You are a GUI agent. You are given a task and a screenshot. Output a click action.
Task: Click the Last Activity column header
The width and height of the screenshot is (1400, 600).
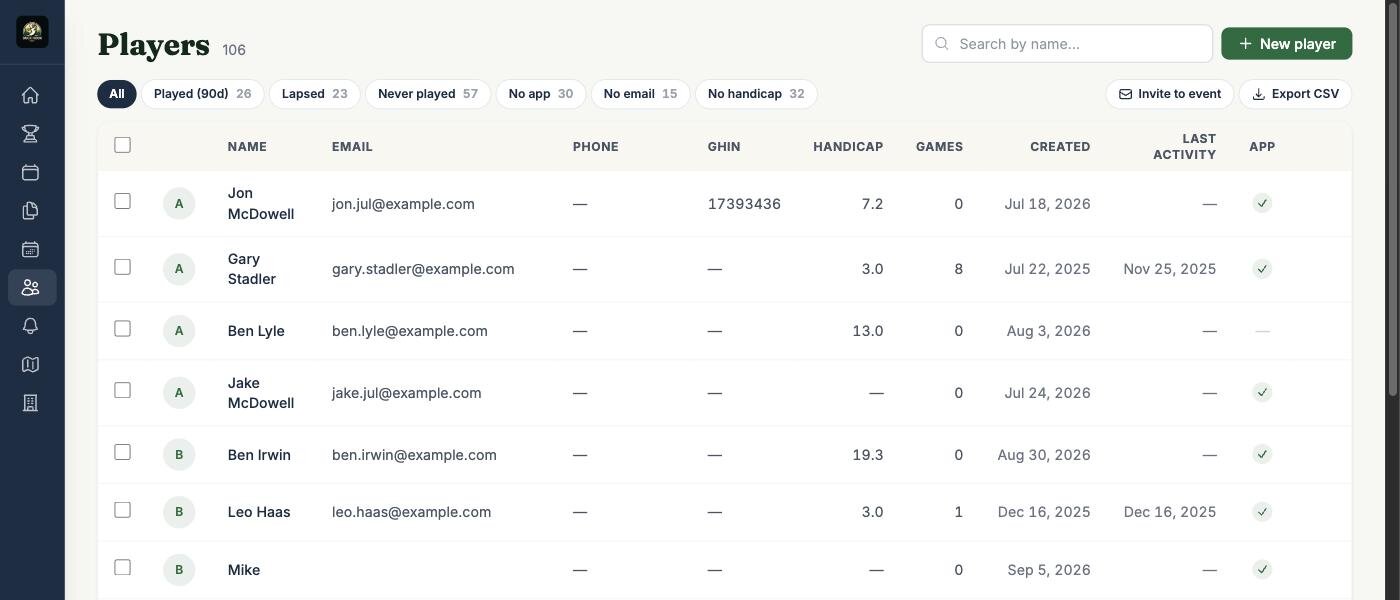(1185, 147)
